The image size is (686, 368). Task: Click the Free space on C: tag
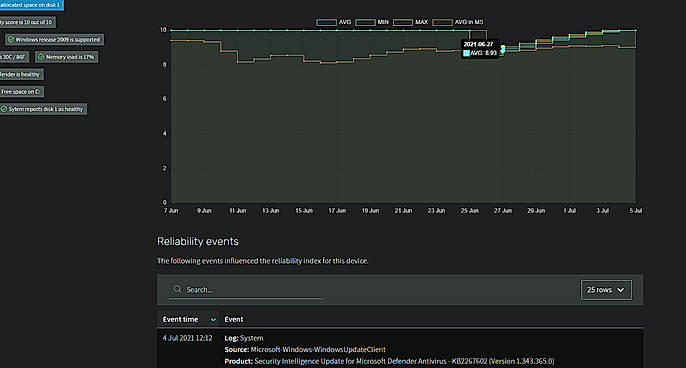[x=21, y=91]
